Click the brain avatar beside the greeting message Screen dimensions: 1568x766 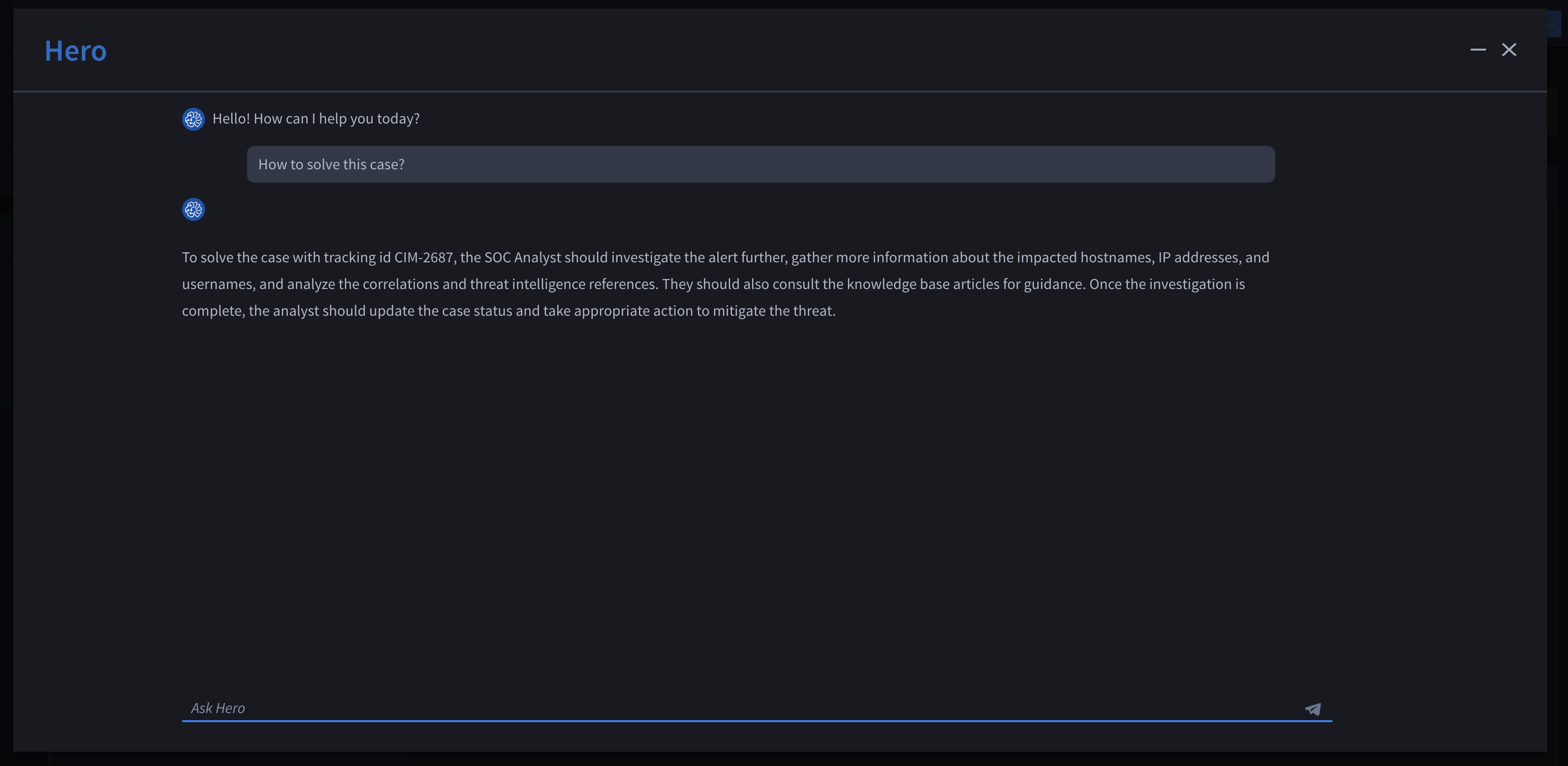[x=194, y=119]
